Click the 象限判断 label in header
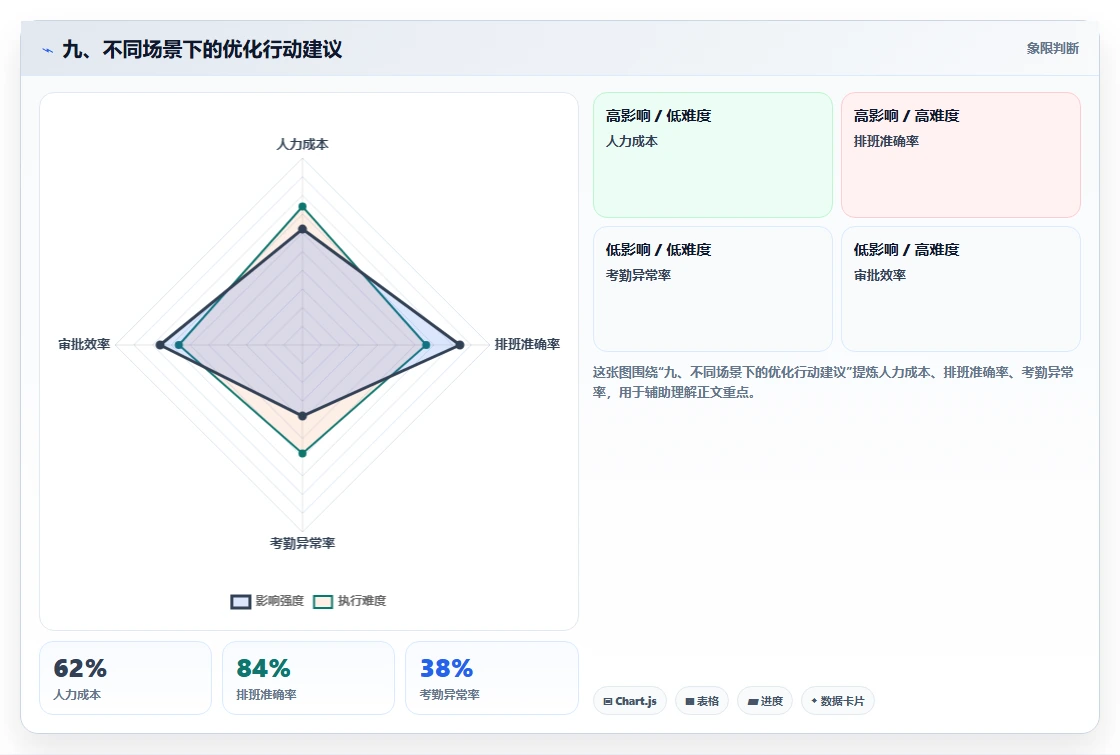 tap(1053, 49)
